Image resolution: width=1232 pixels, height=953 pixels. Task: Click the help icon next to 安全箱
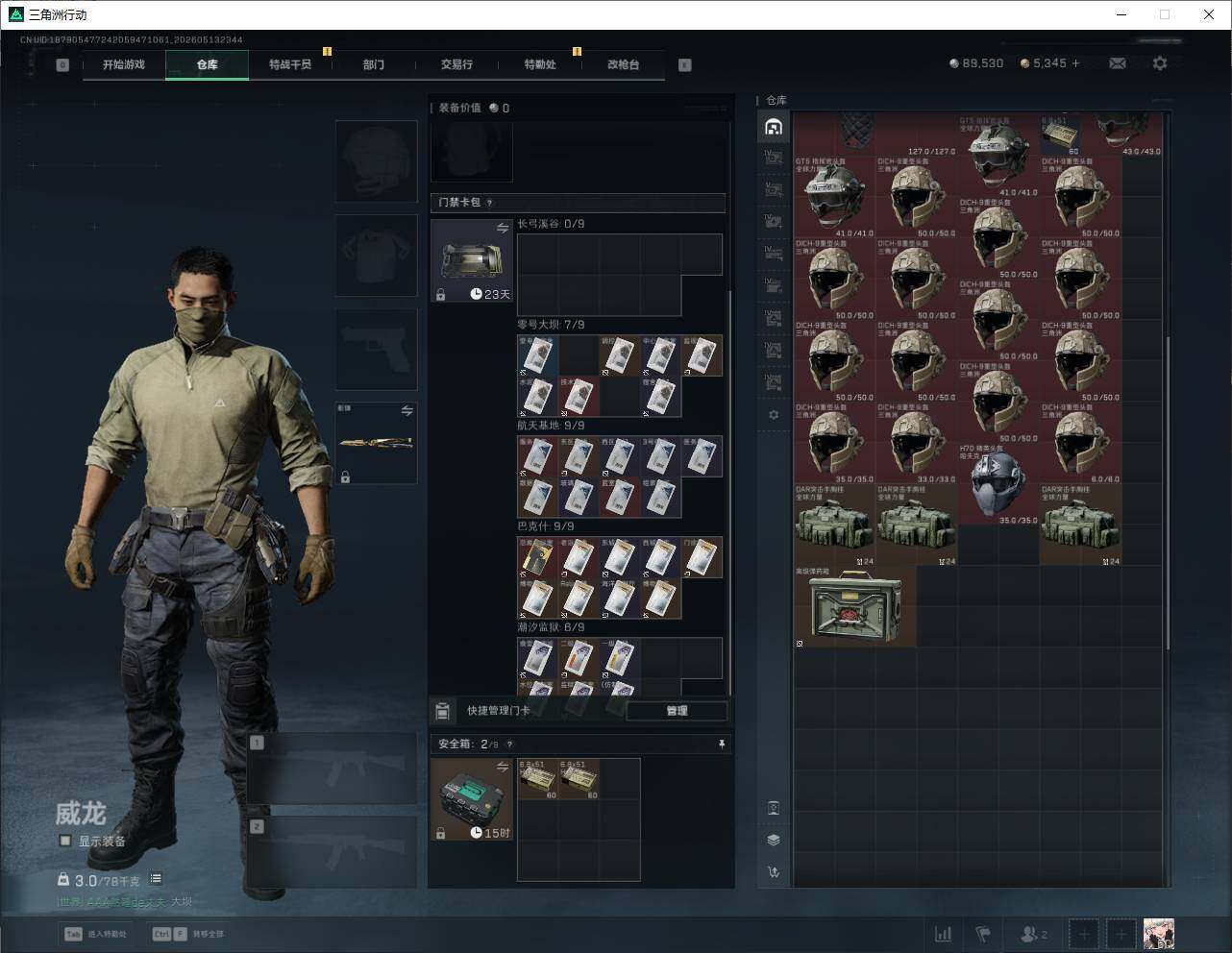509,745
